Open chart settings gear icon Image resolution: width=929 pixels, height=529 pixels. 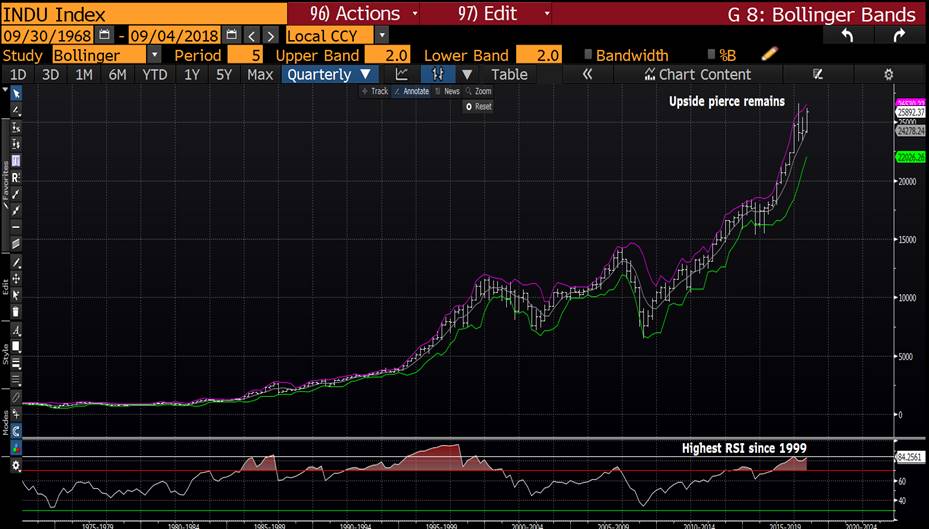888,74
